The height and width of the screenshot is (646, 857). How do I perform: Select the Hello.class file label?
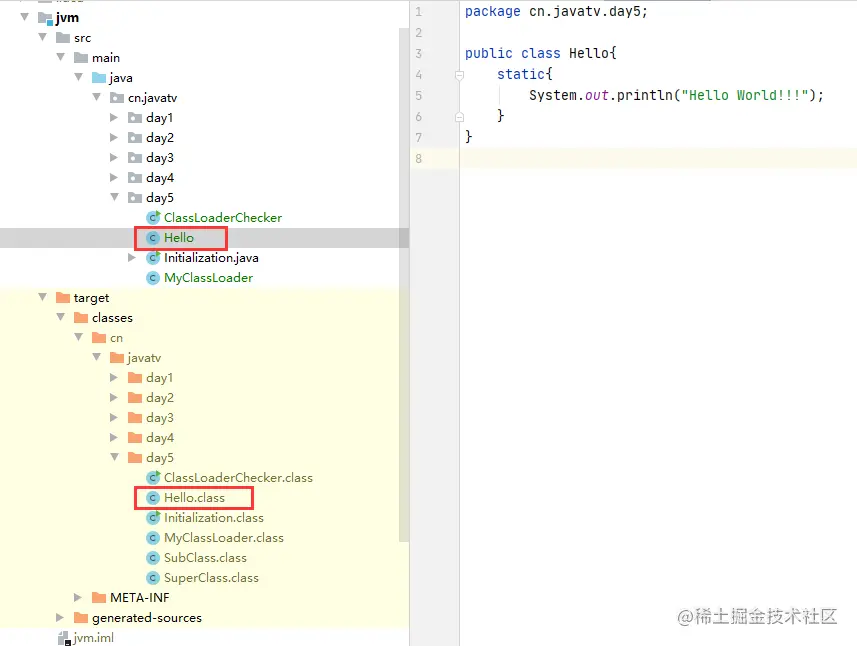tap(194, 498)
